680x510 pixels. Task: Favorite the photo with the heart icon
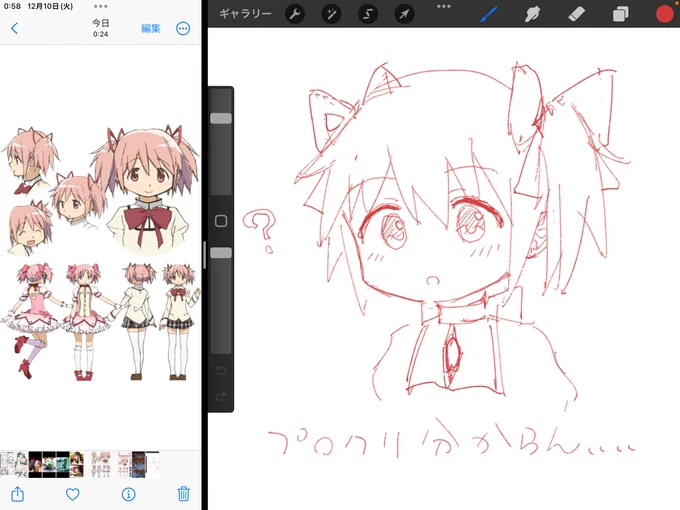click(72, 494)
